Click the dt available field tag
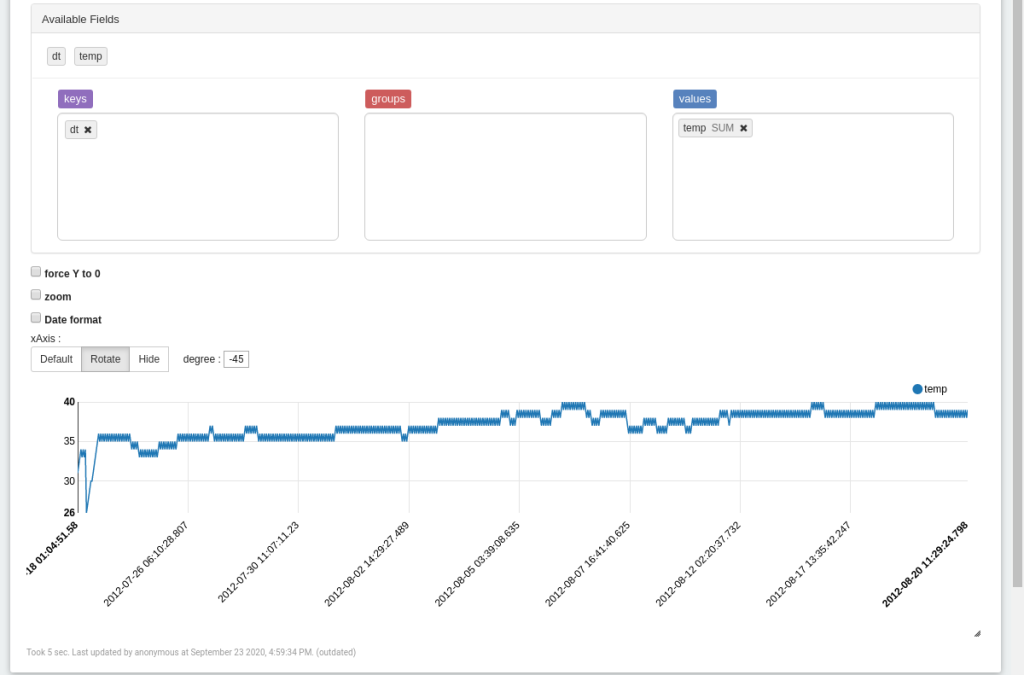1024x675 pixels. click(56, 56)
